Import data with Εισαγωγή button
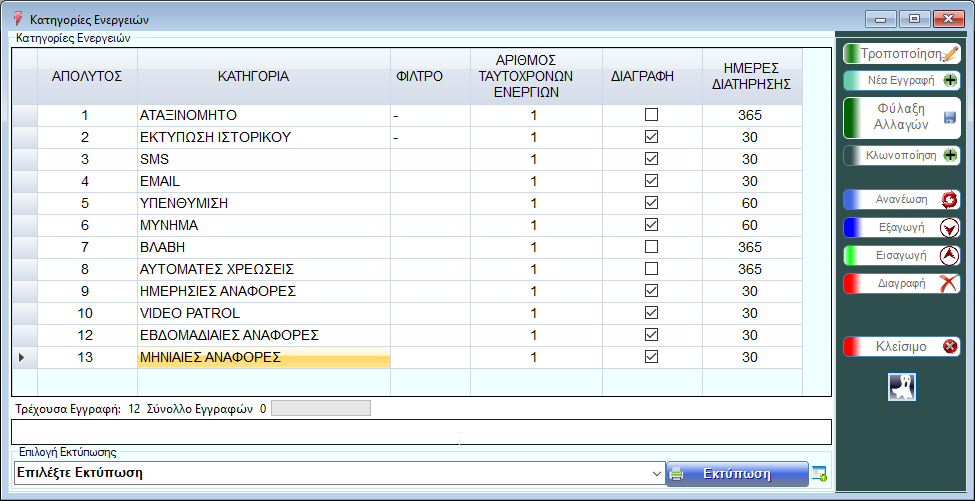The image size is (975, 501). [902, 255]
